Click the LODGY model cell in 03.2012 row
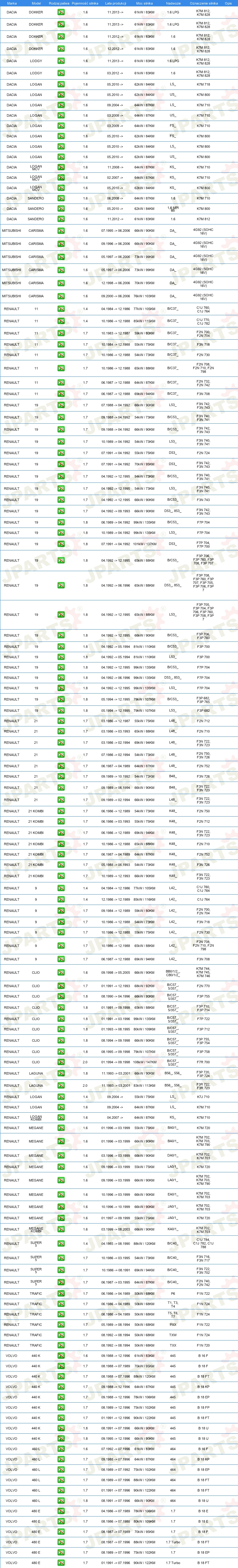This screenshot has height=1568, width=238. [36, 73]
